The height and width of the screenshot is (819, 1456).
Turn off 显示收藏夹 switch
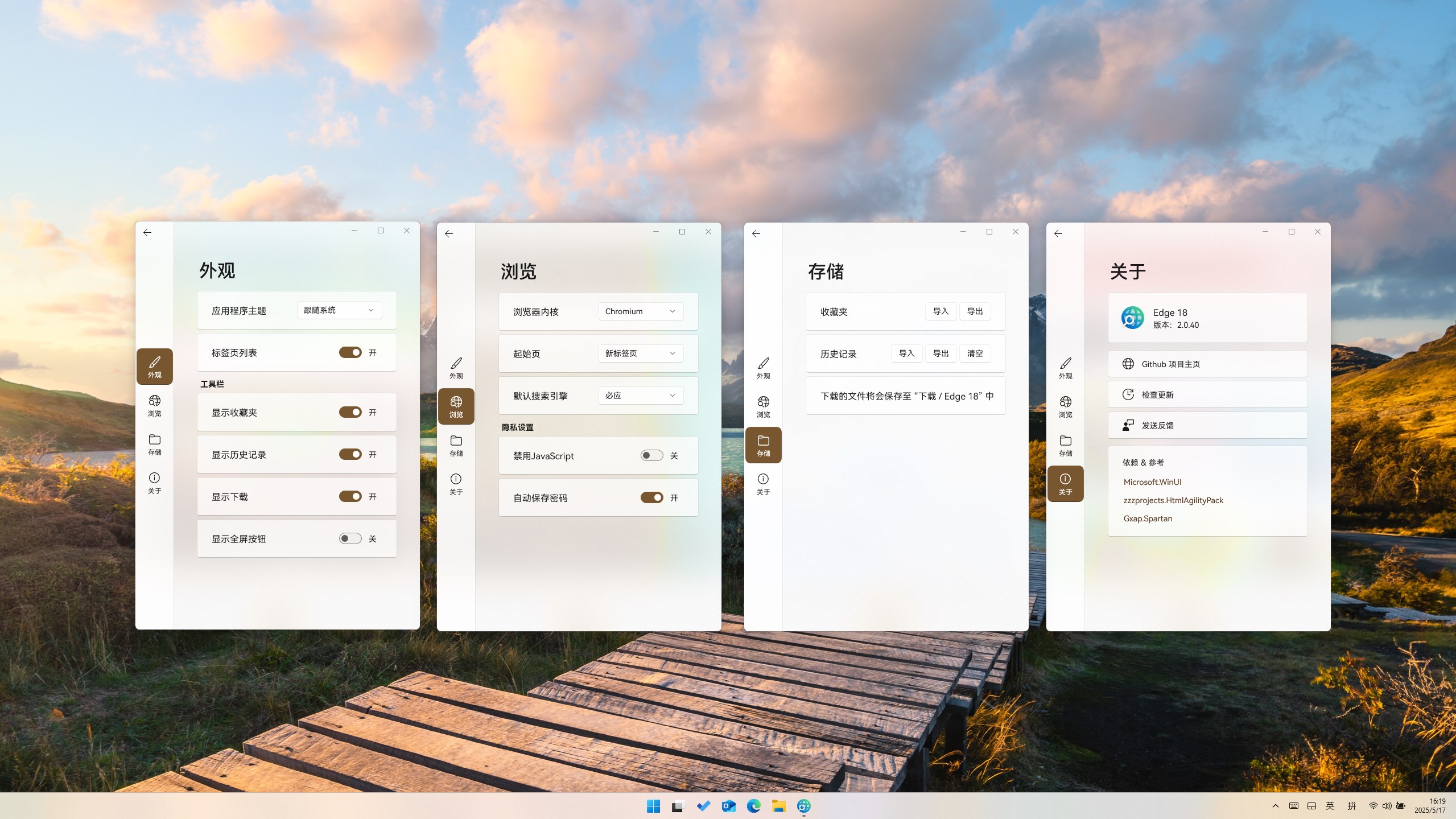pos(350,412)
